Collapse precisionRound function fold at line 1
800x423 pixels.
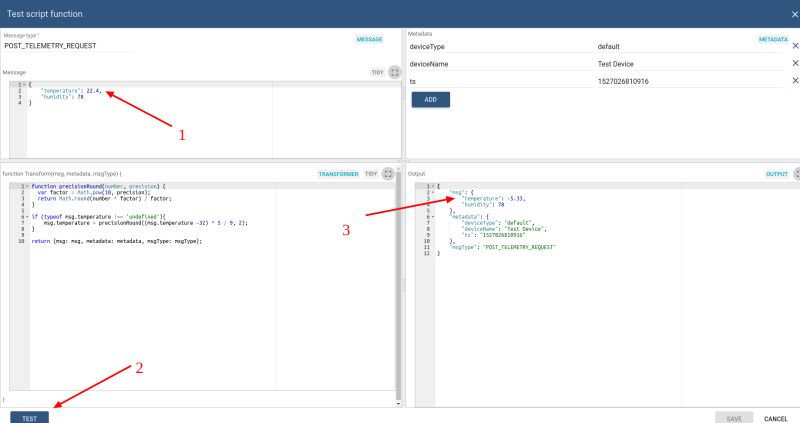click(x=27, y=187)
